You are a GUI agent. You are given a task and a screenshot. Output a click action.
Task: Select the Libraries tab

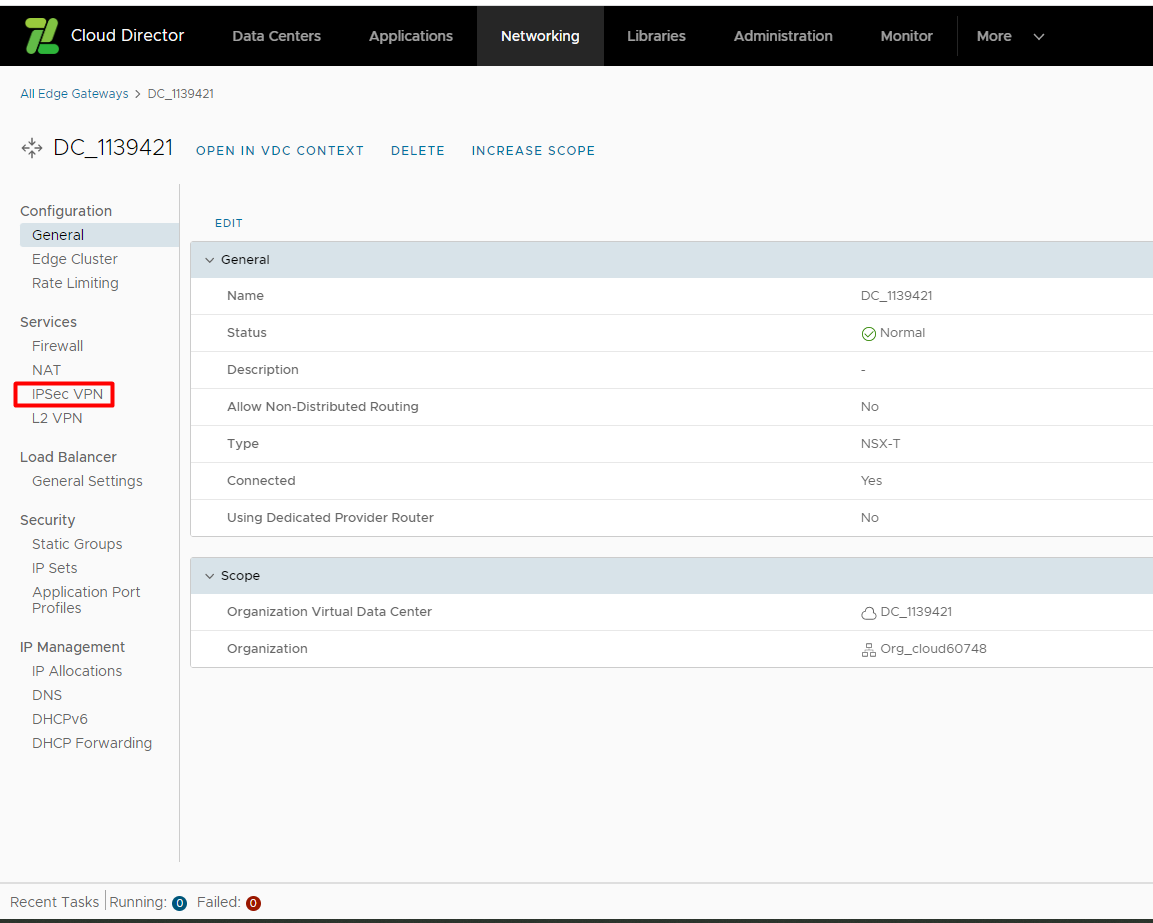(656, 35)
